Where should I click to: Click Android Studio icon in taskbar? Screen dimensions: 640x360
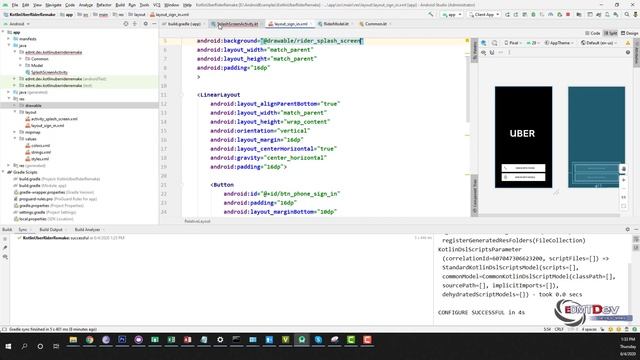302,340
